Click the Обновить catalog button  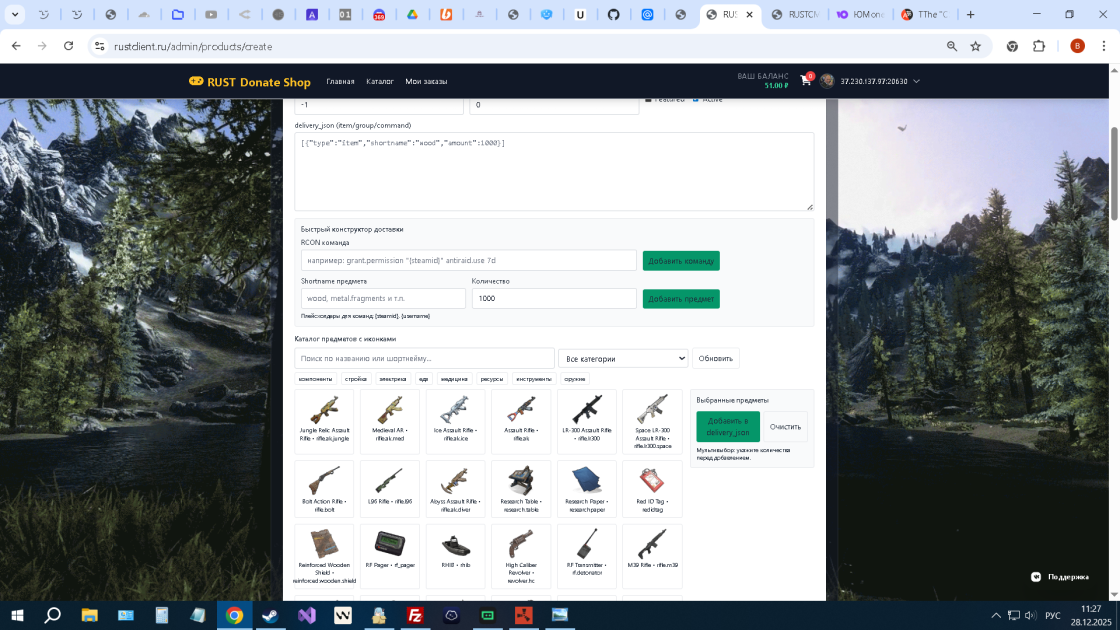716,359
